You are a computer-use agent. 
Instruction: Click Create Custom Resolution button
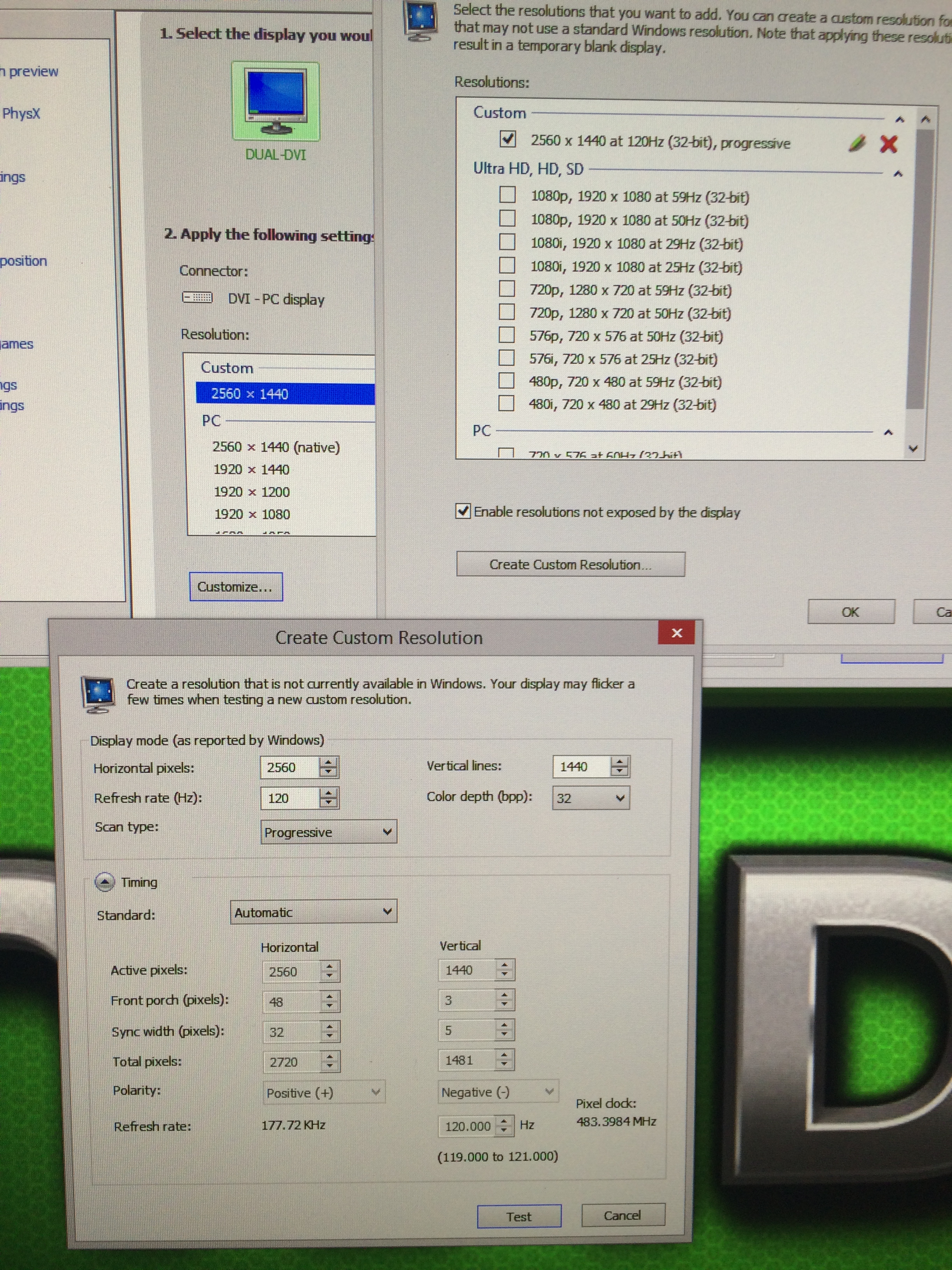click(570, 565)
